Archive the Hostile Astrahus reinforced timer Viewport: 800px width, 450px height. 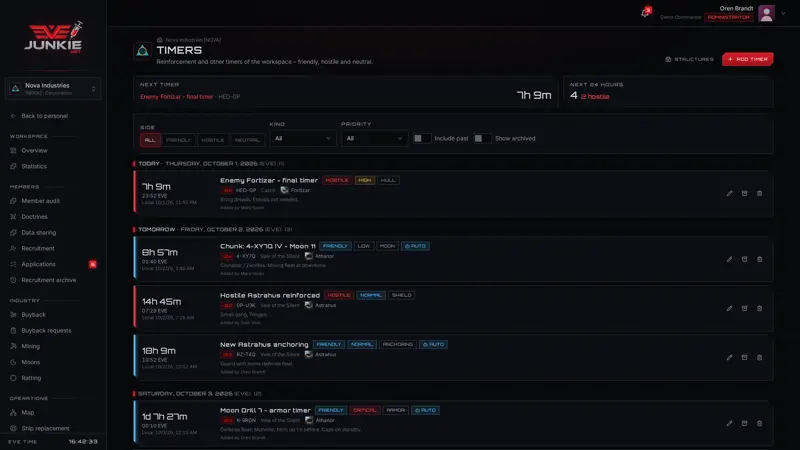[x=744, y=308]
